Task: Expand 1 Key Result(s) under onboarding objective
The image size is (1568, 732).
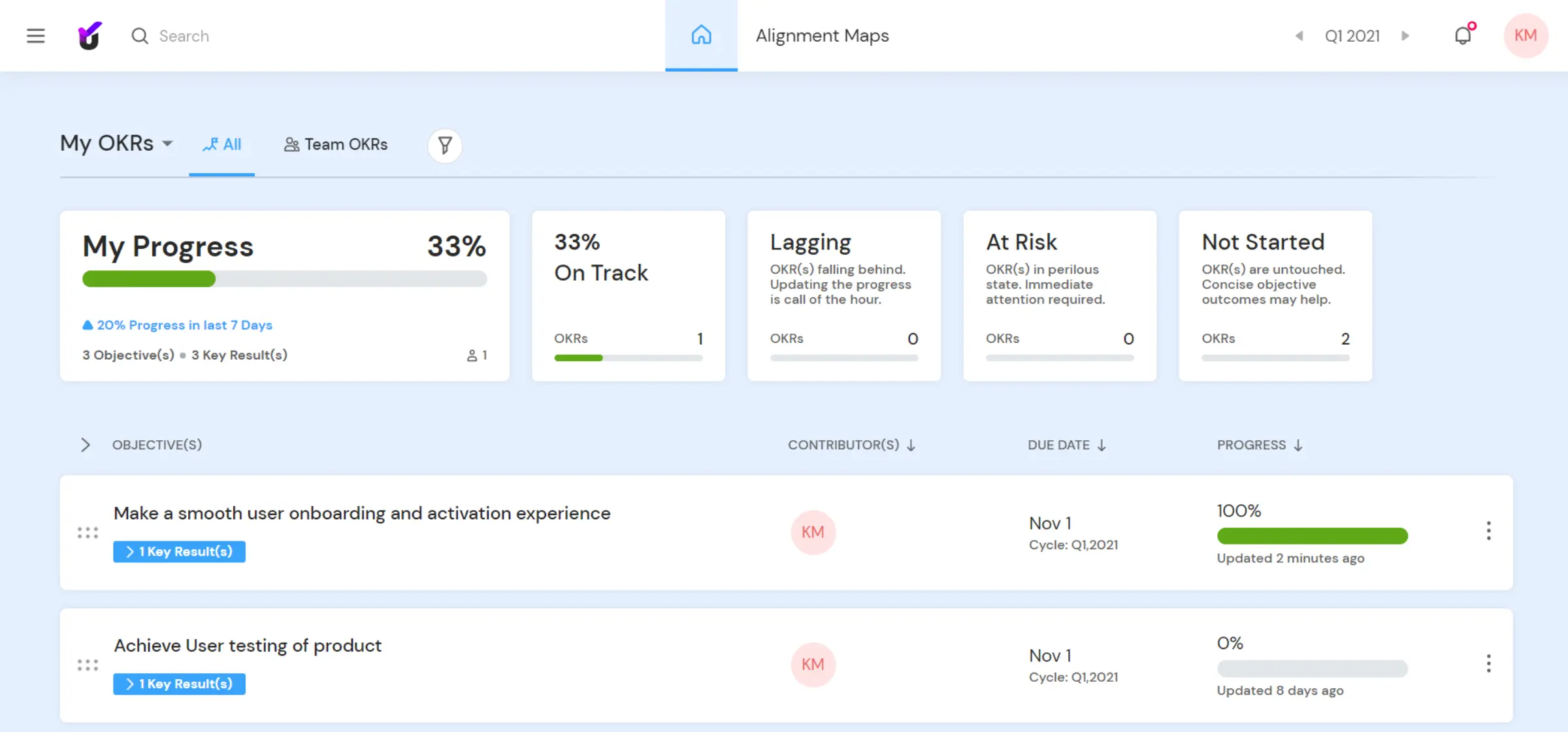Action: point(179,551)
